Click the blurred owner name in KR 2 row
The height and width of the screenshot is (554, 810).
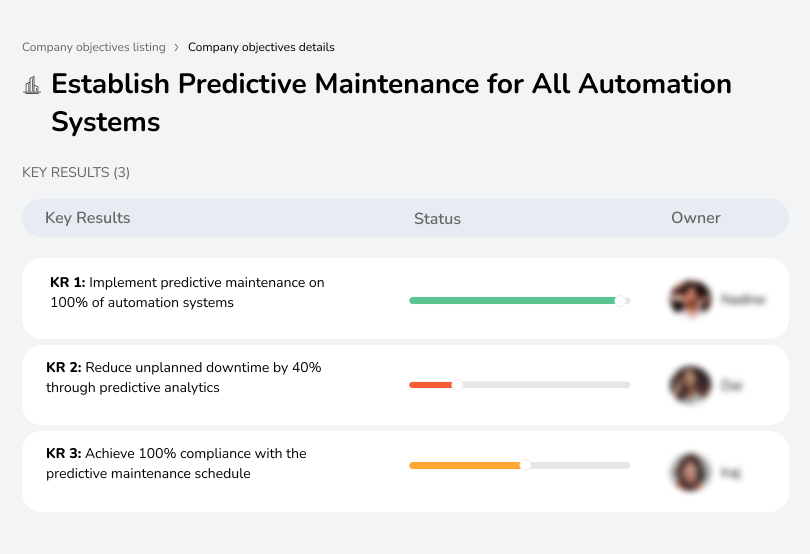[731, 386]
